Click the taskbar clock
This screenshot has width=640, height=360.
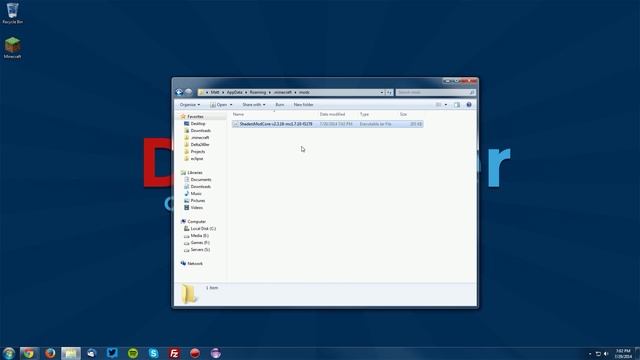(x=623, y=353)
